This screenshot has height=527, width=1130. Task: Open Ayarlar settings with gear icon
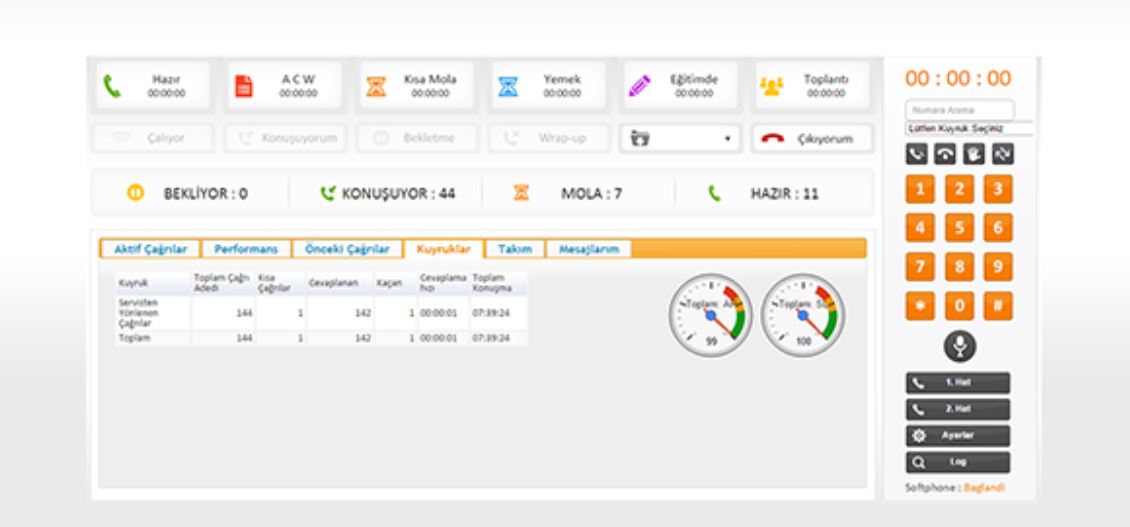958,436
